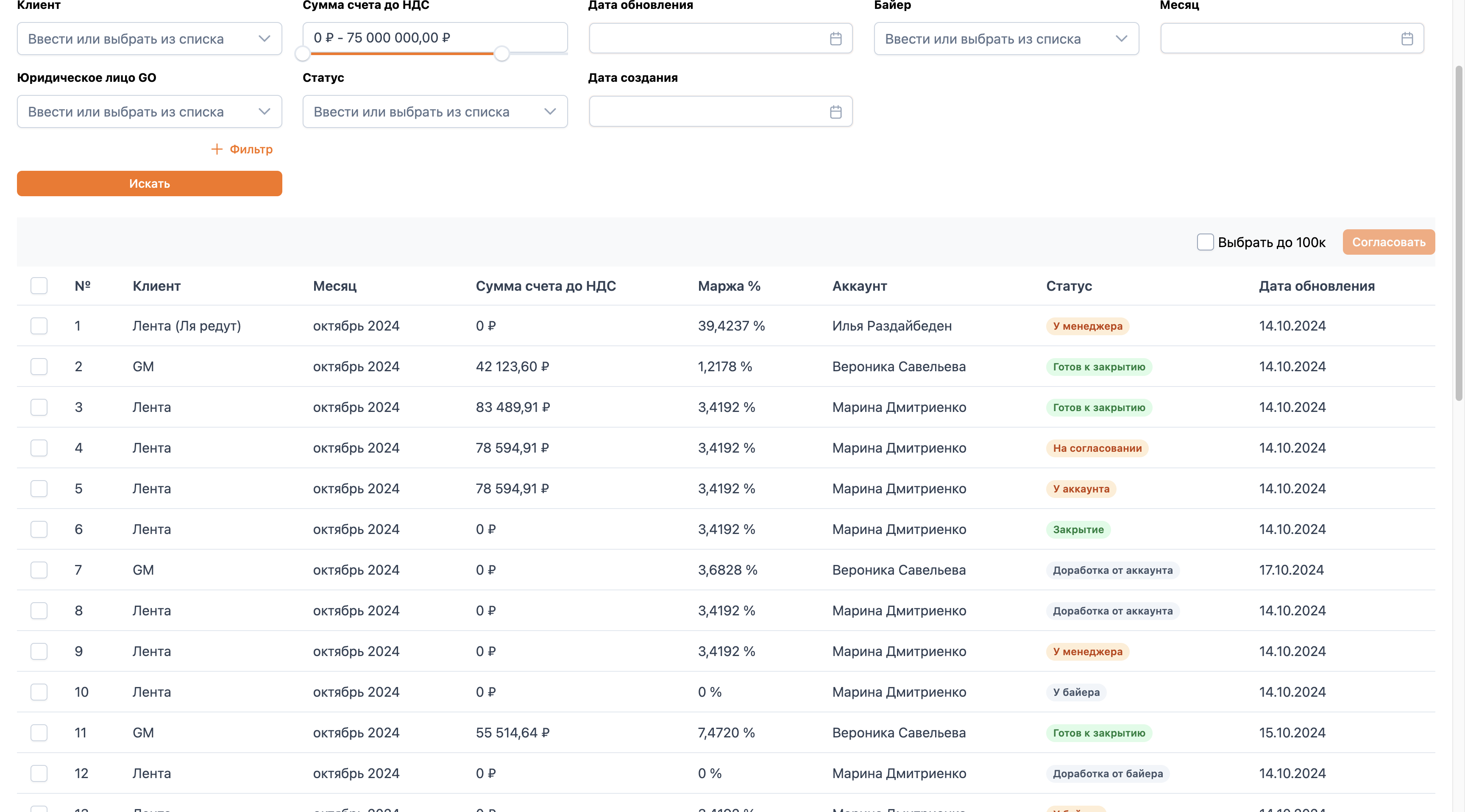Open calendar icon in Дата создания field

[836, 112]
